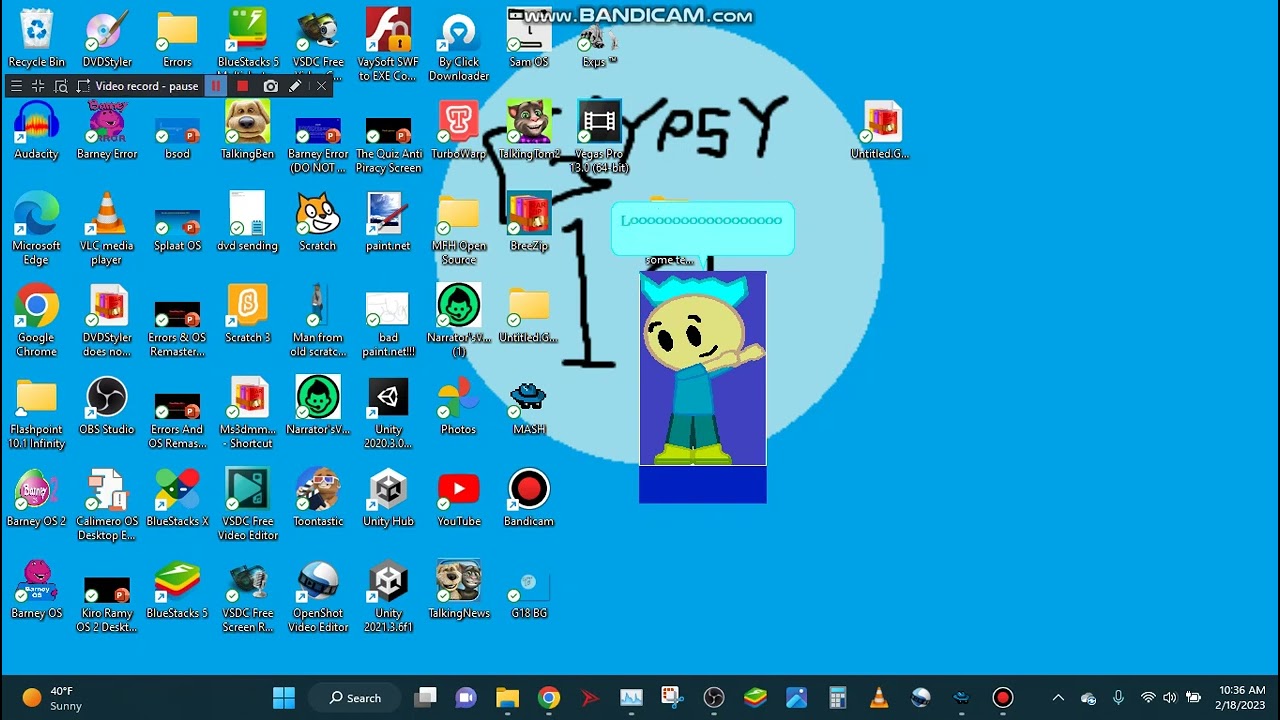Click the blue-haired character picture
The width and height of the screenshot is (1280, 720).
click(703, 368)
